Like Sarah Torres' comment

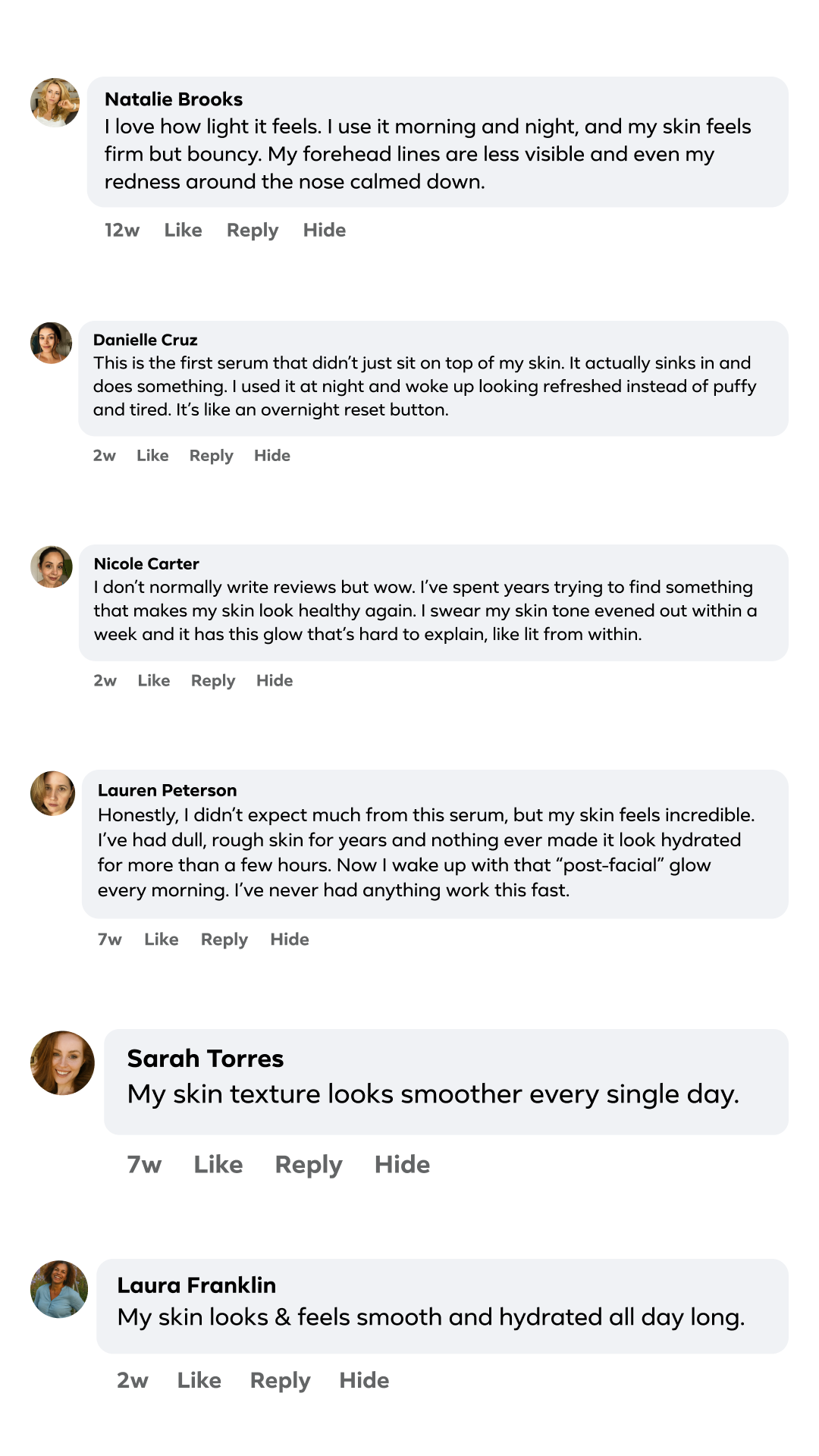[x=218, y=1165]
